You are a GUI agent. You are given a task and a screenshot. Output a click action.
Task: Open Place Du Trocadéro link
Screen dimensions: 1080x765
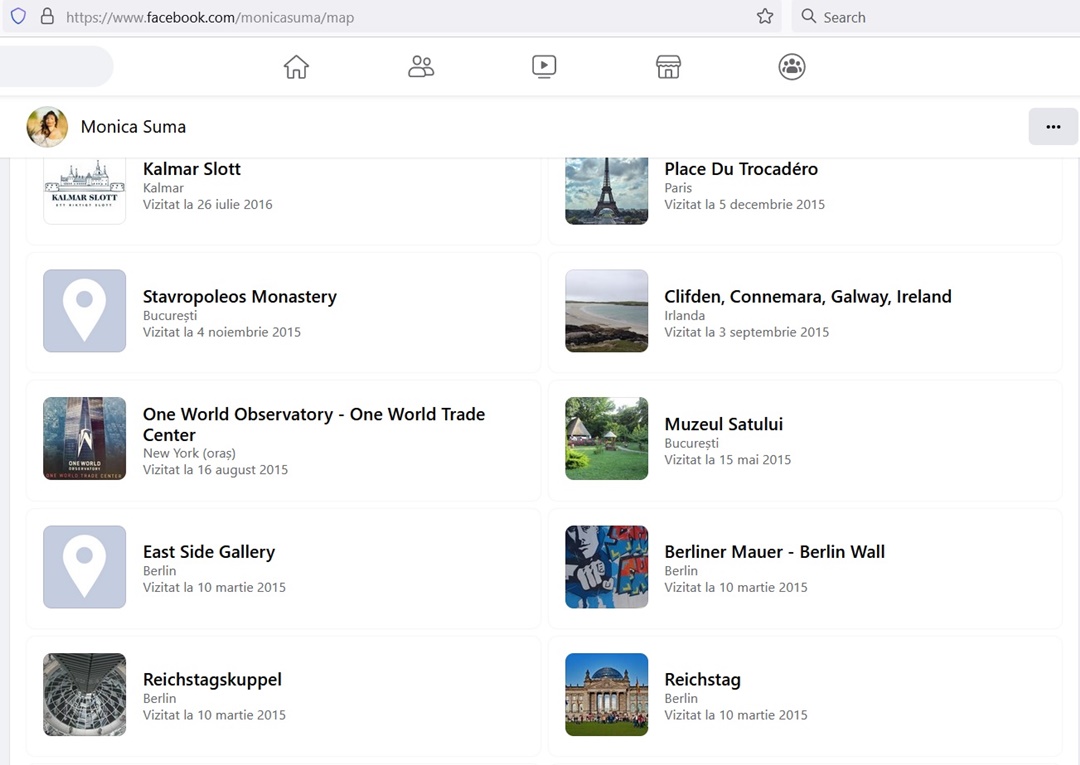click(x=740, y=169)
